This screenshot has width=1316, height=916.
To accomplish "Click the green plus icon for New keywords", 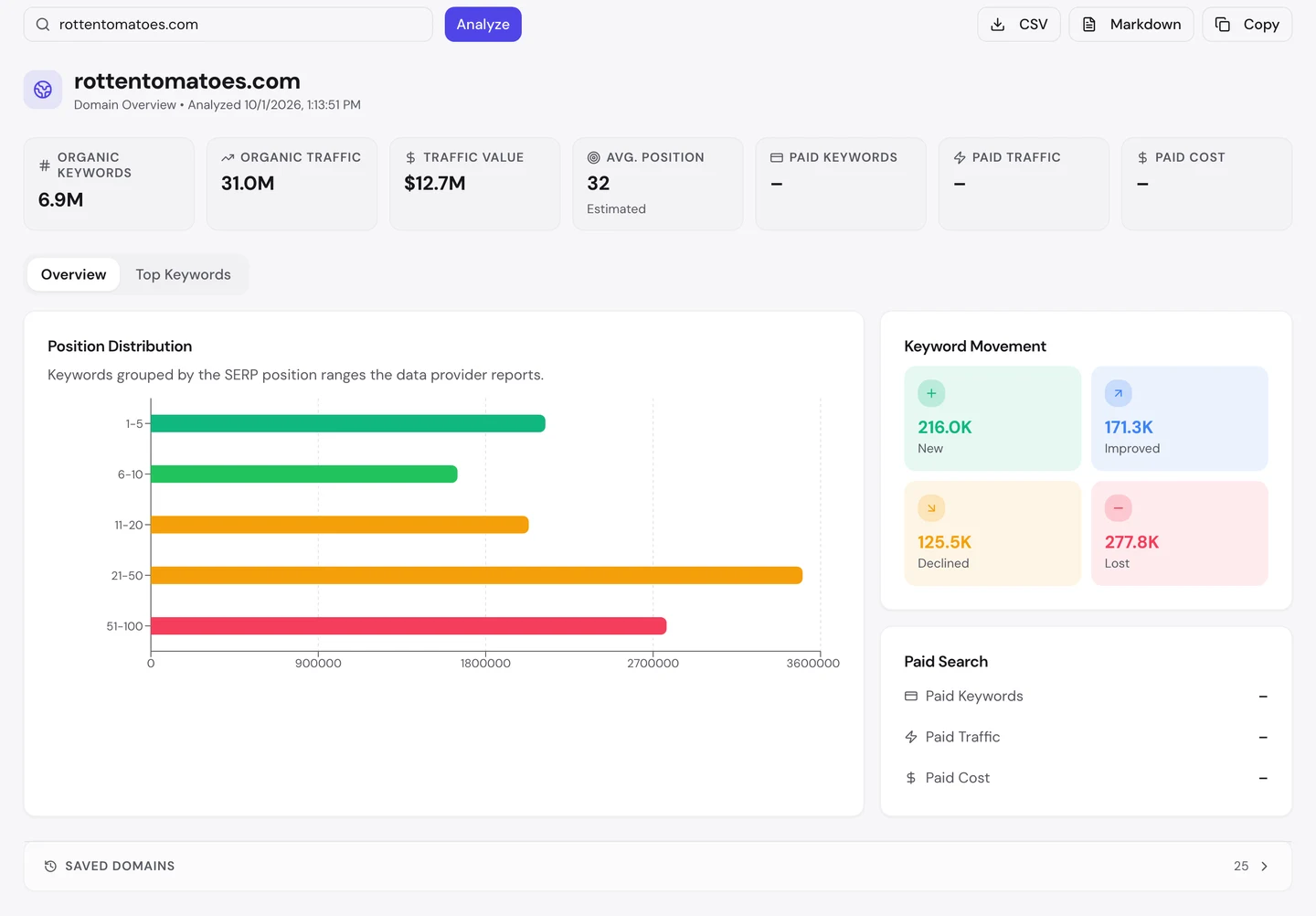I will (x=931, y=393).
